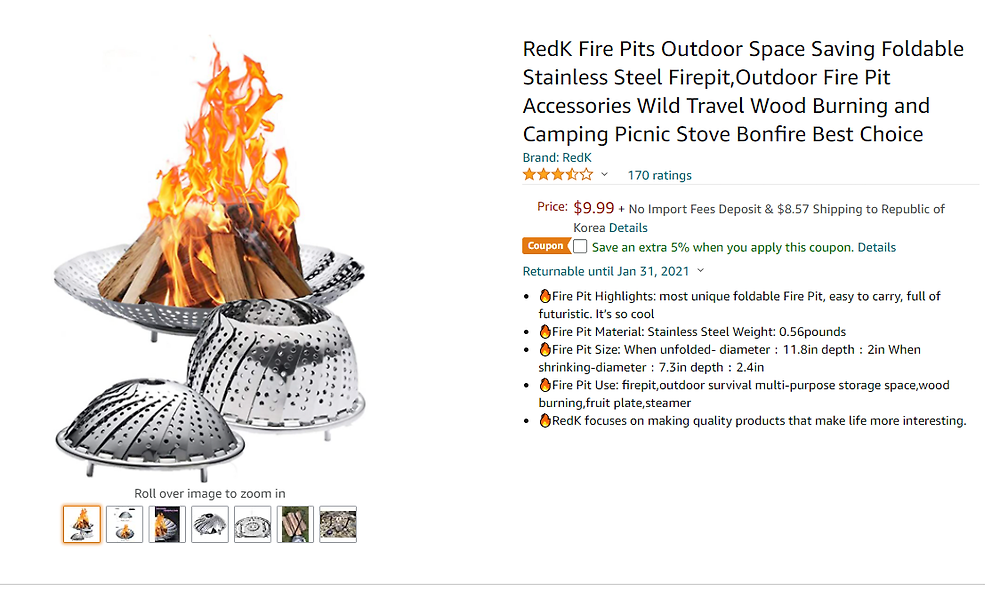The width and height of the screenshot is (1000, 591).
Task: Select the fifth thumbnail showing flat pit
Action: (253, 524)
